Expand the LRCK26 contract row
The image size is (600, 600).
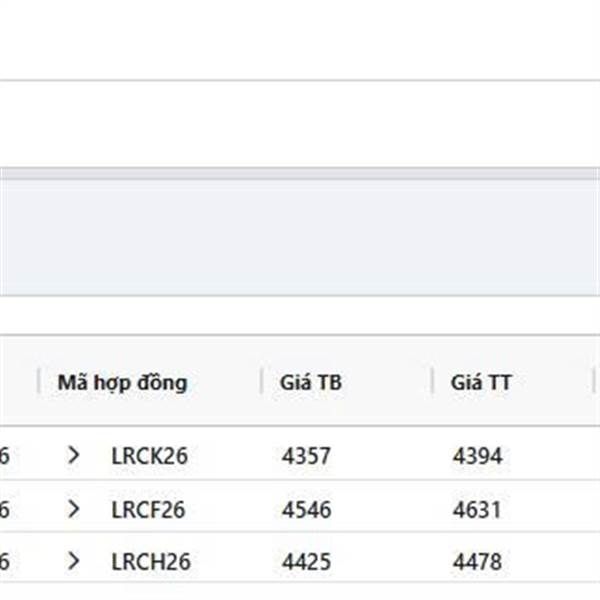coord(73,456)
